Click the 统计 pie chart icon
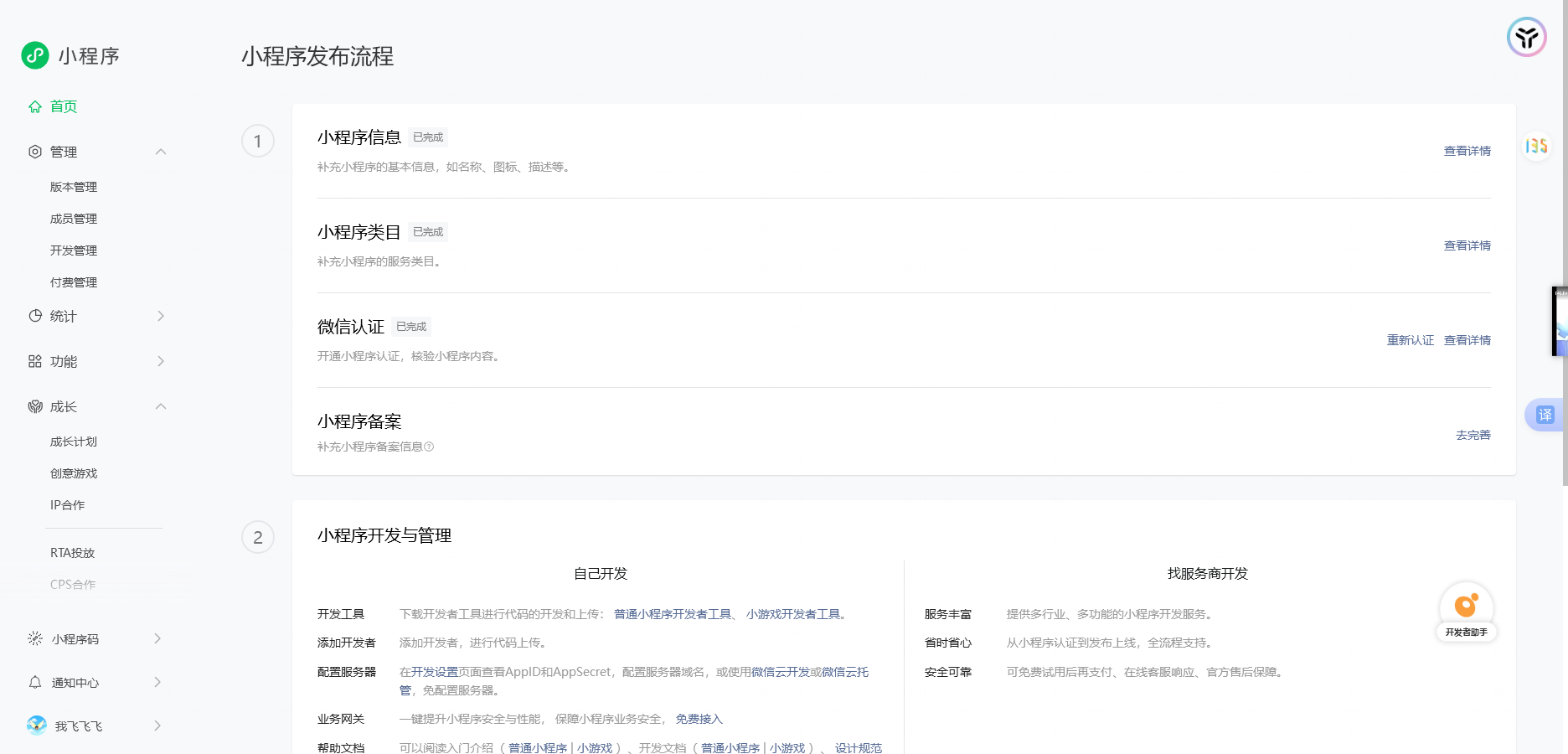1568x754 pixels. (x=35, y=316)
